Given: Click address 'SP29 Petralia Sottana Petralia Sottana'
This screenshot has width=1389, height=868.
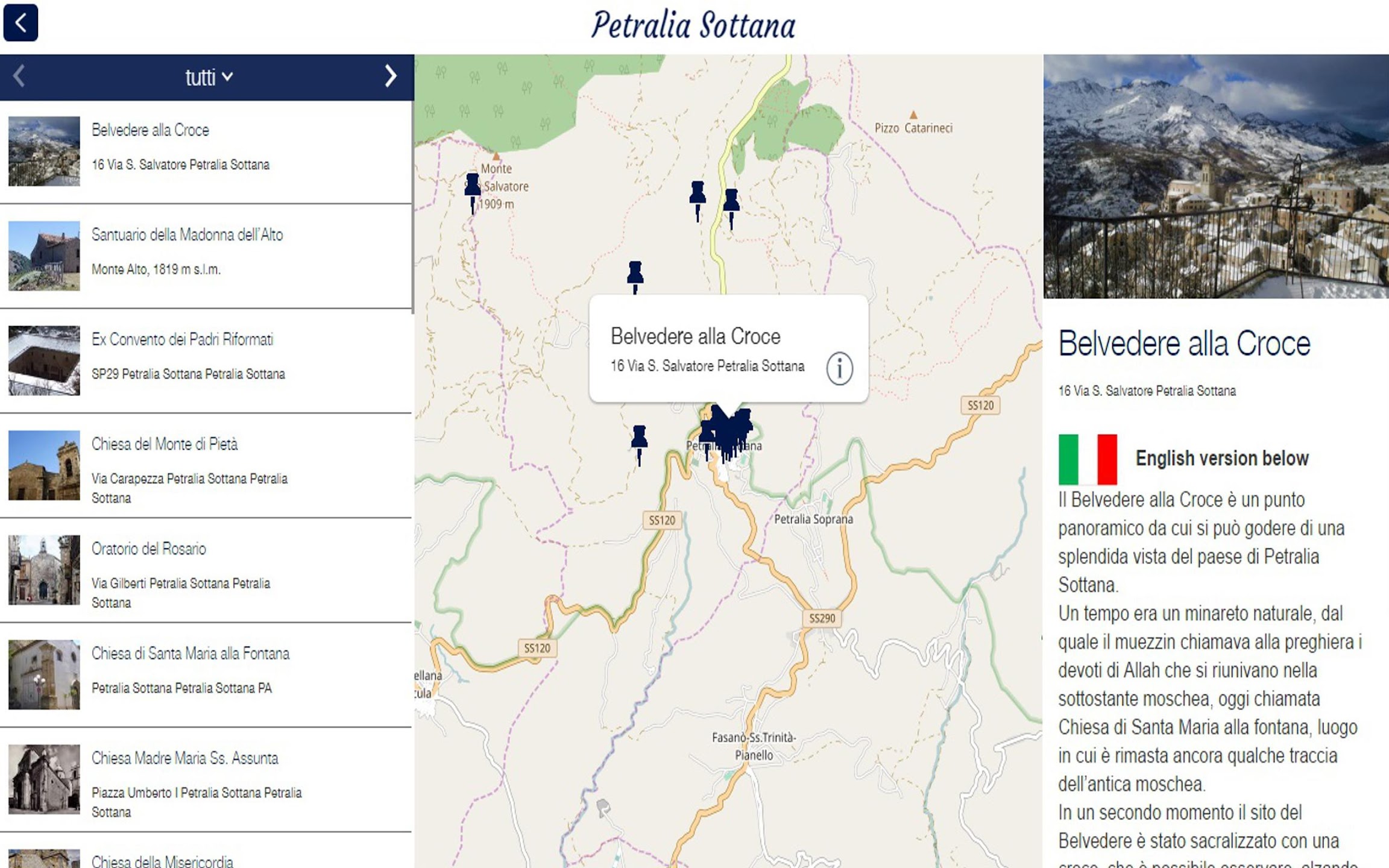Looking at the screenshot, I should (188, 374).
